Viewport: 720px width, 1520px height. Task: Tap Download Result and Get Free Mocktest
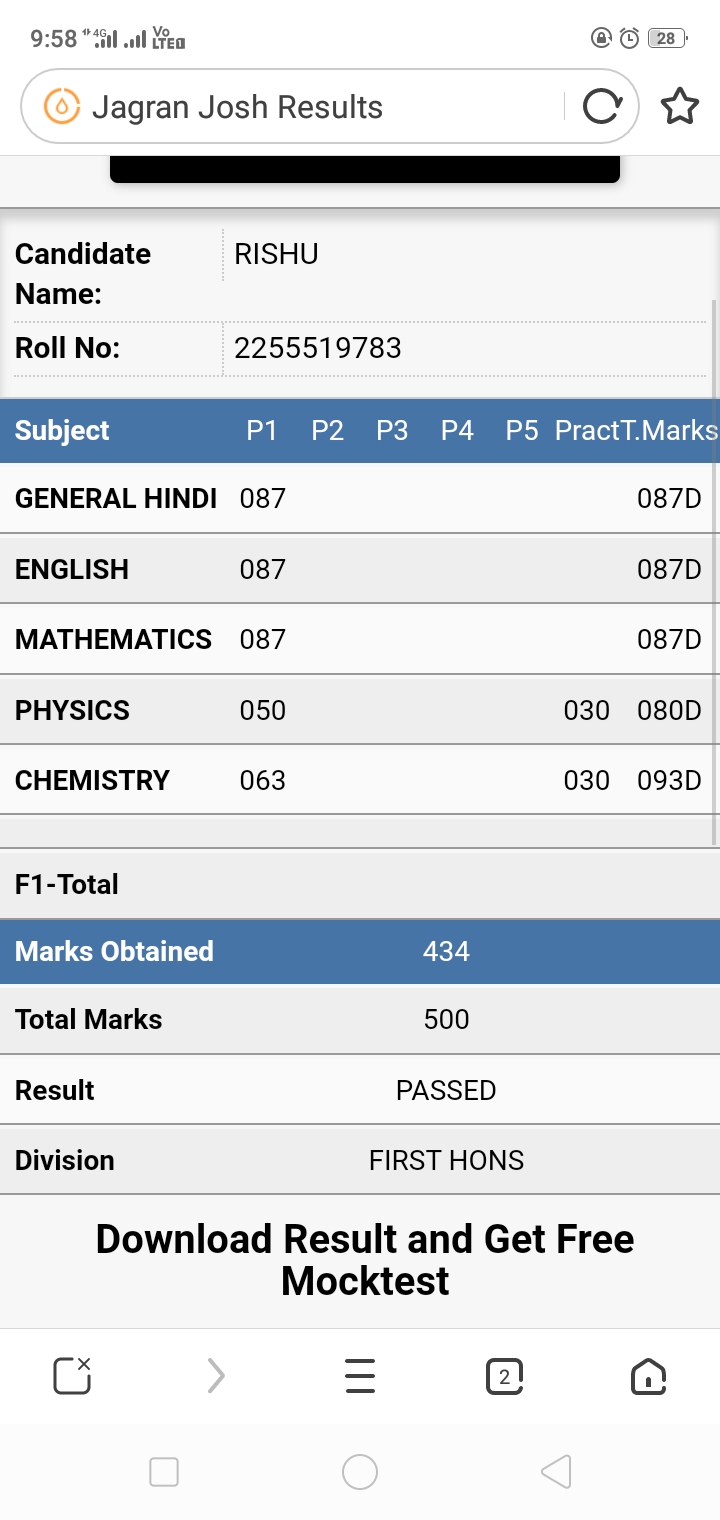pos(365,1260)
